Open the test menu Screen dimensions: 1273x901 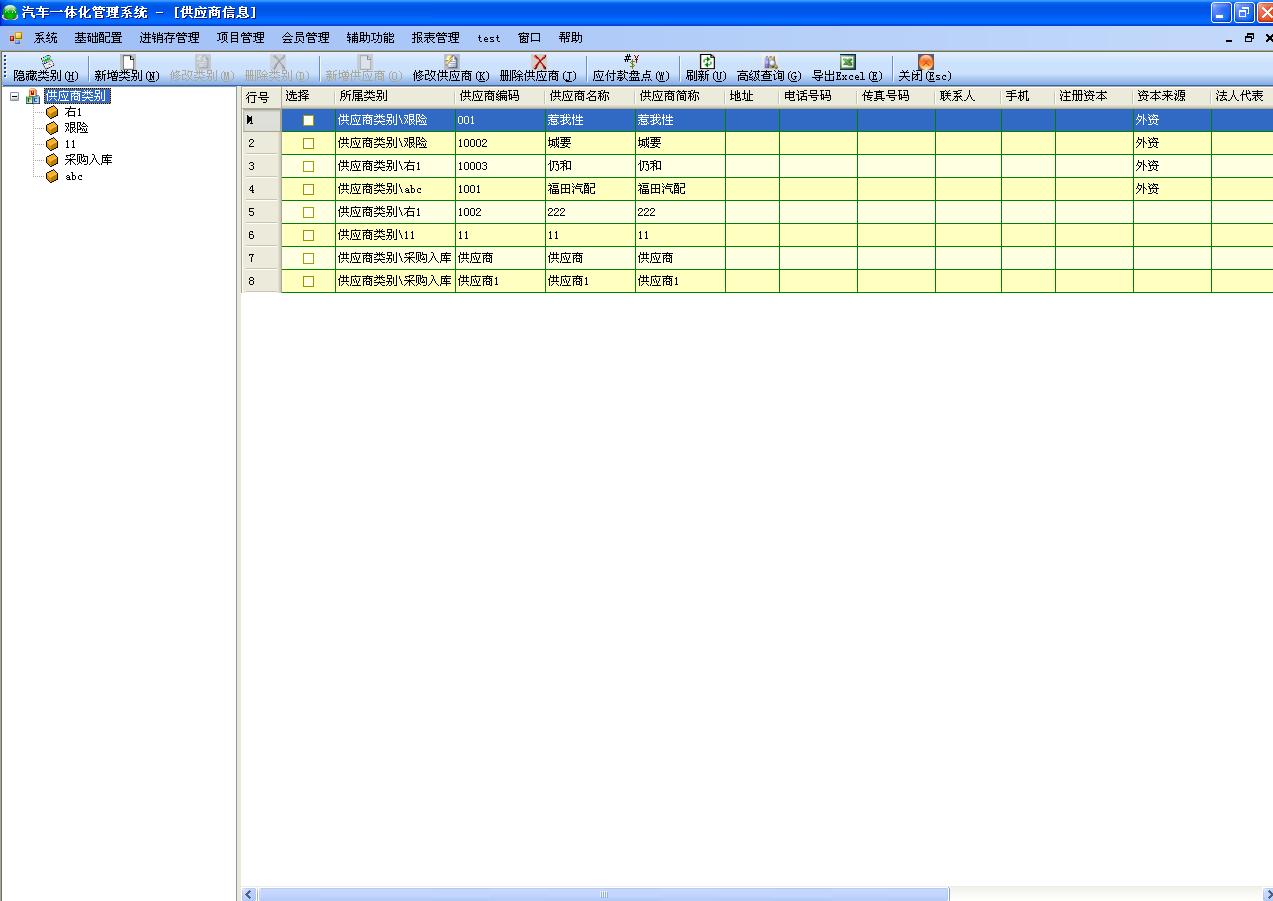point(489,38)
